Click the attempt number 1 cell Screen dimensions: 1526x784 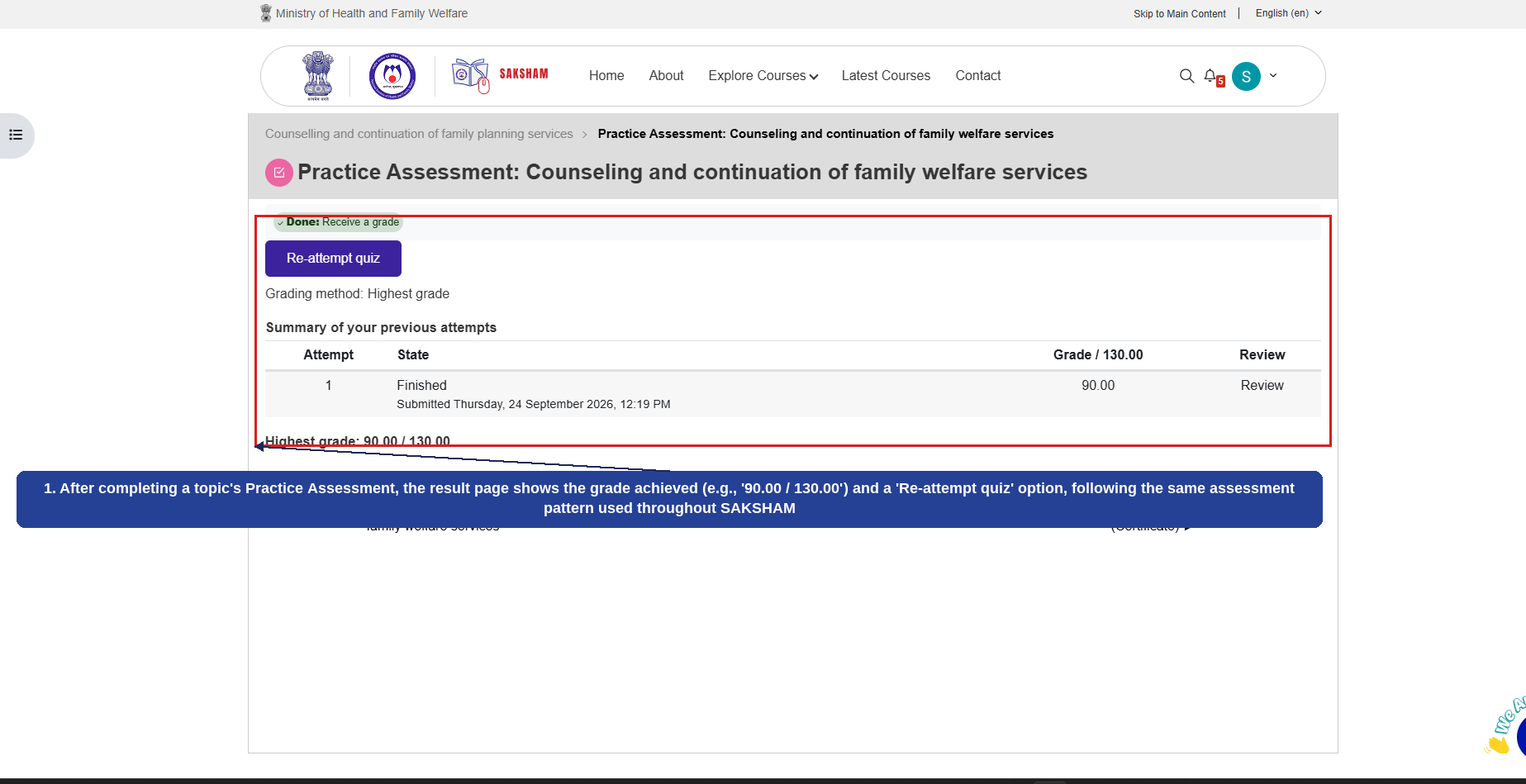[x=329, y=386]
